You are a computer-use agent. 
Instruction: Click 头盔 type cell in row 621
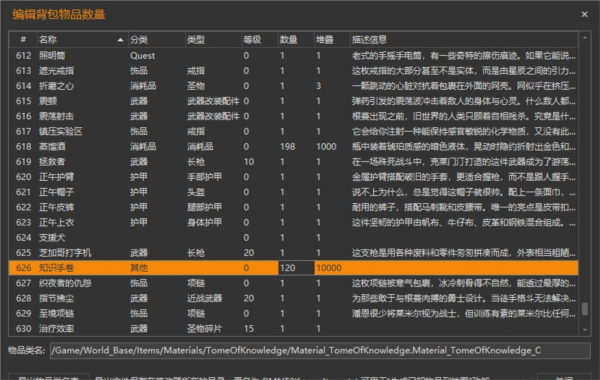196,192
